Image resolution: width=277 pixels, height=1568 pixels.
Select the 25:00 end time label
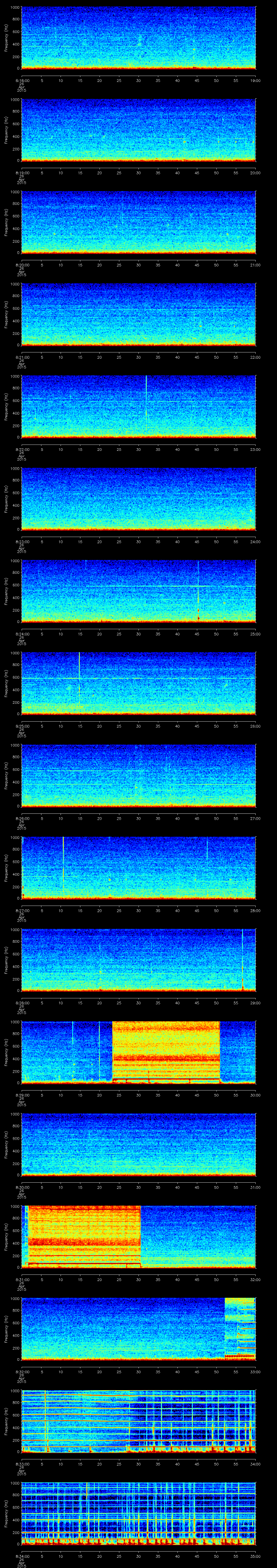255,634
